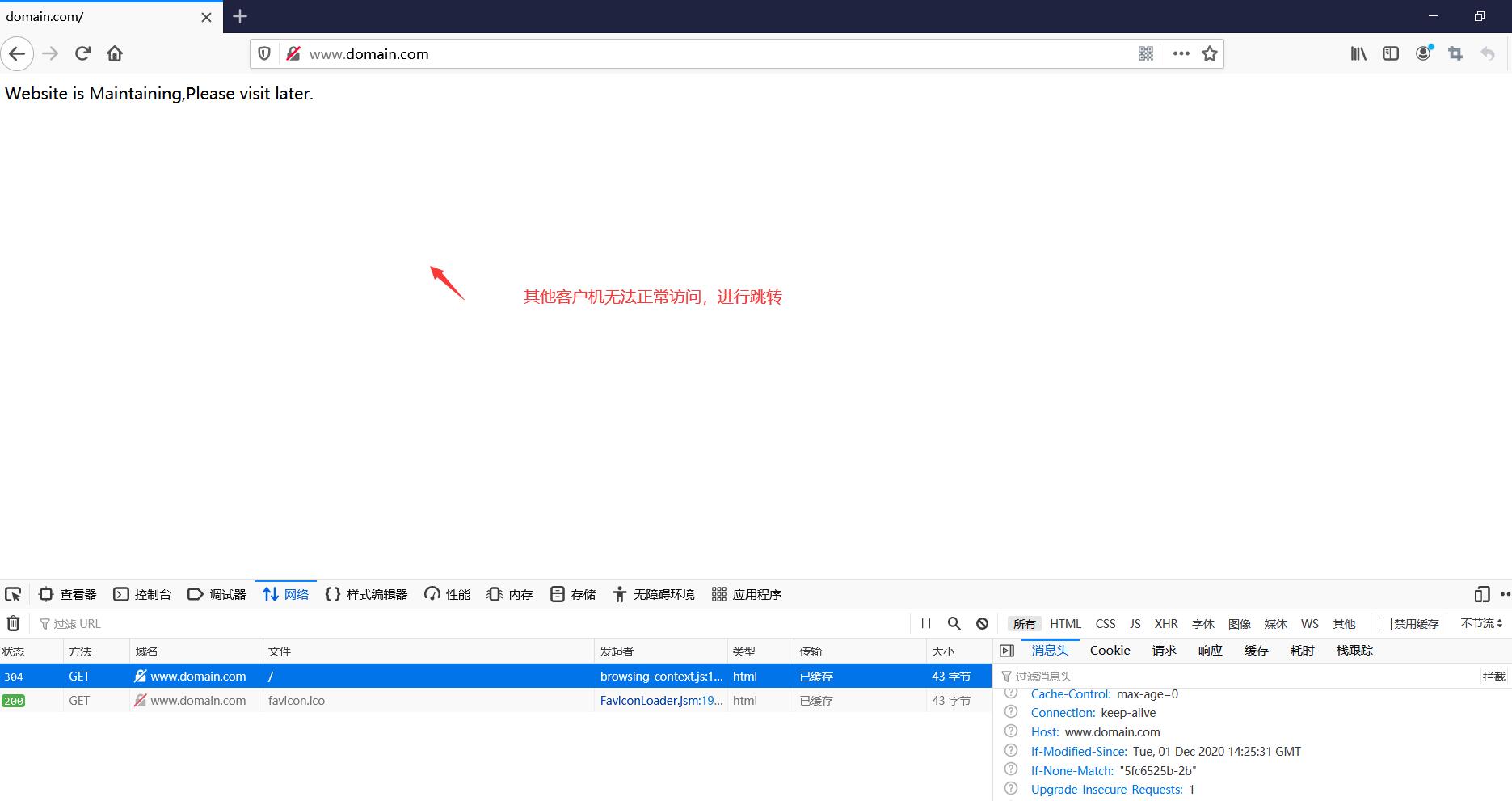Bookmark the page with the star
The image size is (1512, 801).
pos(1210,53)
